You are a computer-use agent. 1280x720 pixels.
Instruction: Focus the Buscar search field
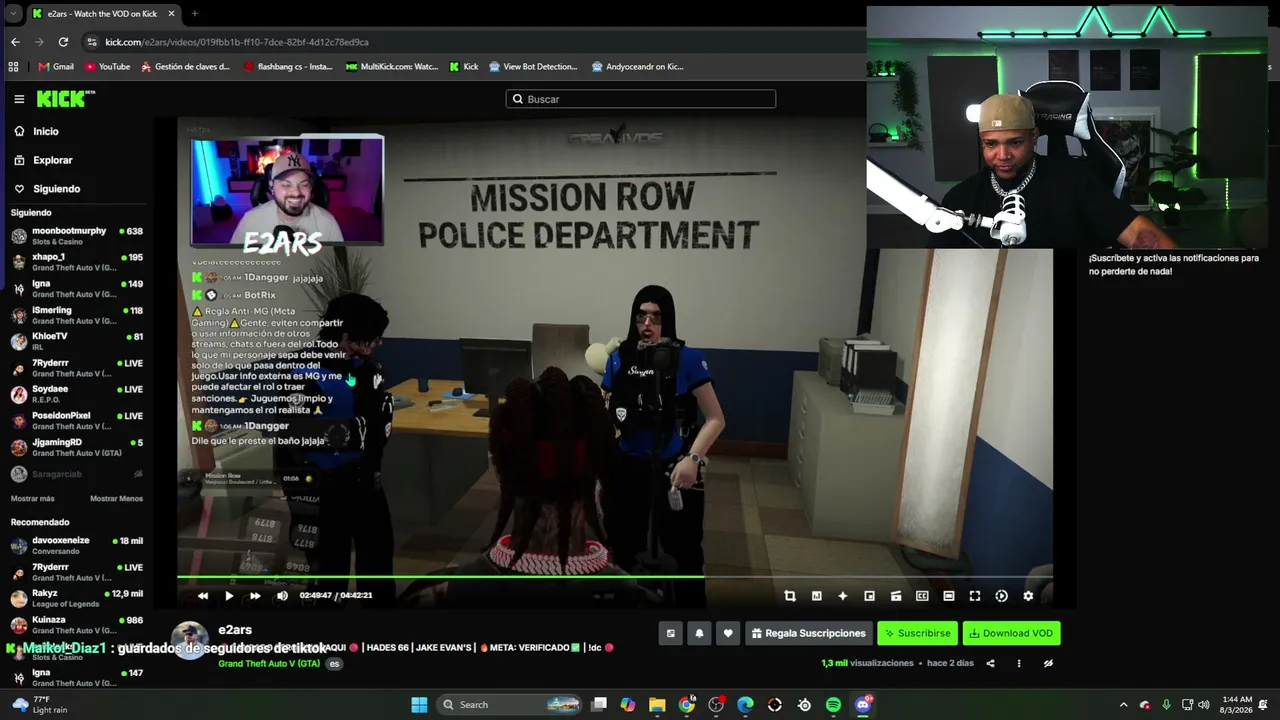point(640,99)
